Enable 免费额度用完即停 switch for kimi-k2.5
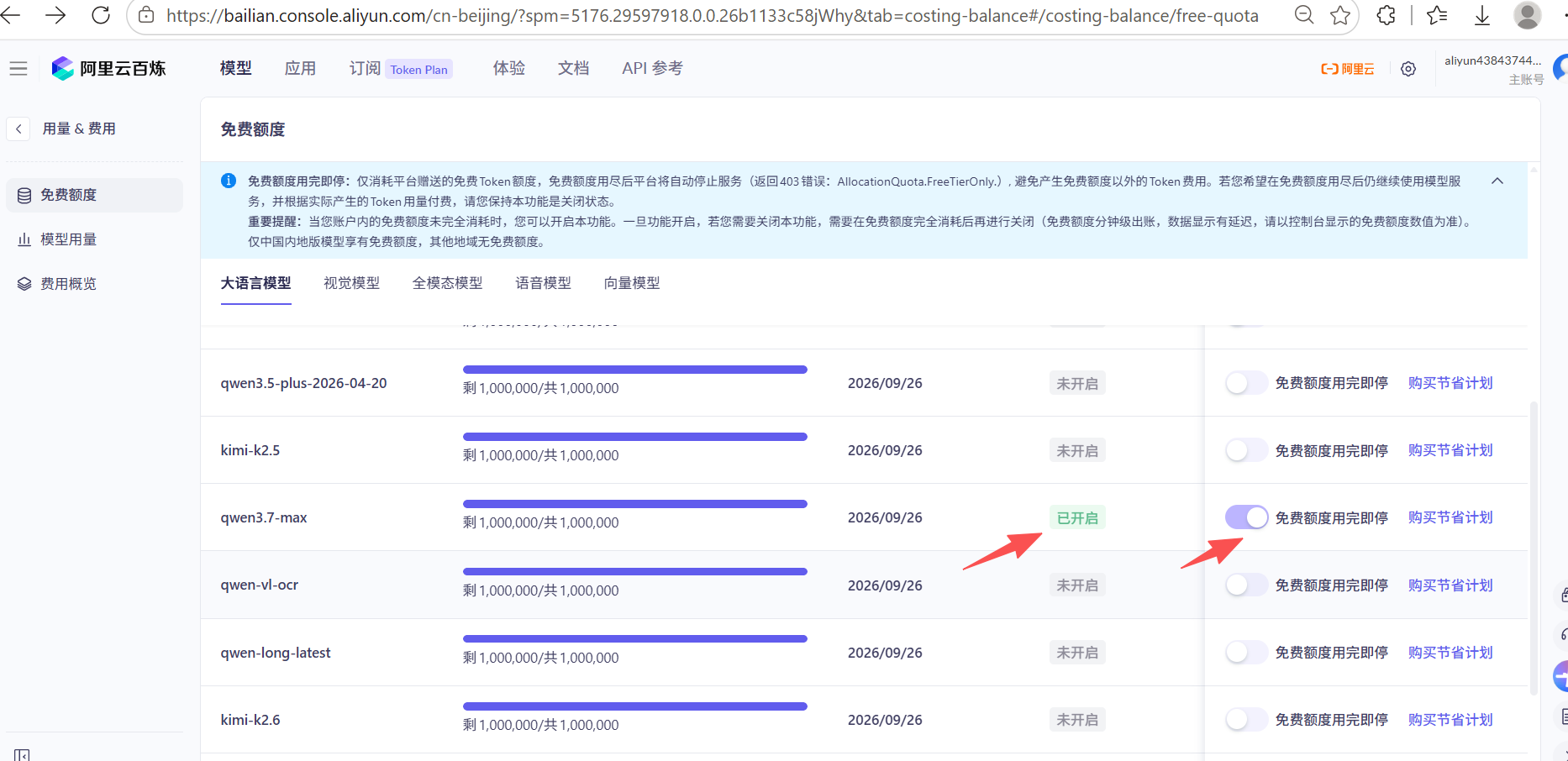Image resolution: width=1568 pixels, height=761 pixels. click(x=1246, y=450)
